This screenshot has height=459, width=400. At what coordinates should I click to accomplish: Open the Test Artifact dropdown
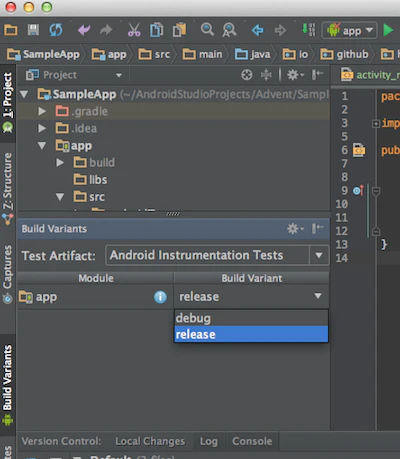pyautogui.click(x=217, y=256)
